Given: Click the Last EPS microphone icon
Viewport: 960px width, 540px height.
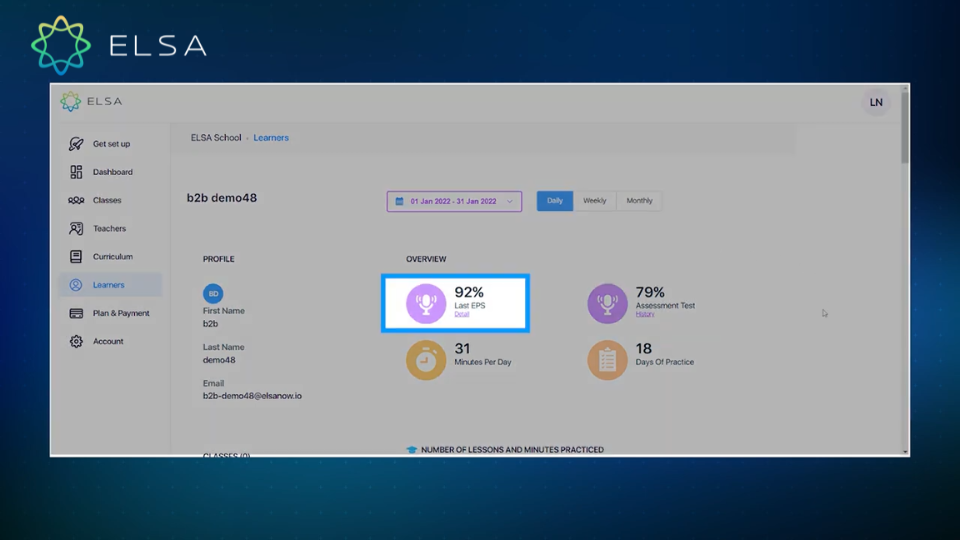Looking at the screenshot, I should [x=426, y=303].
